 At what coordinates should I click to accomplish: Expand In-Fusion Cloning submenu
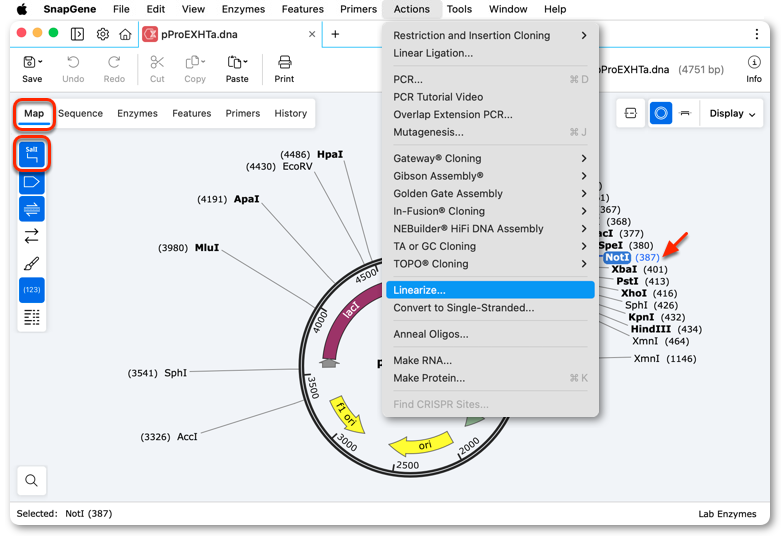tap(490, 211)
